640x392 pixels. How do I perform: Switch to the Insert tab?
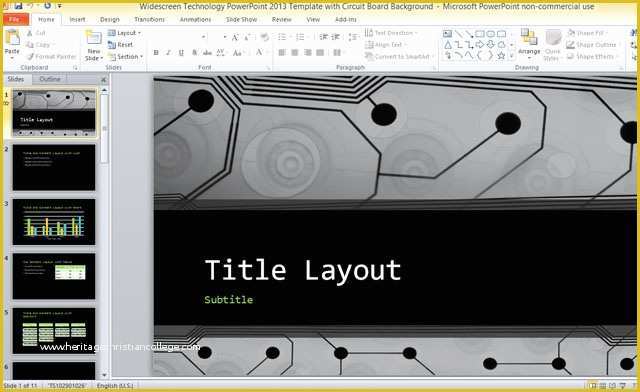78,19
